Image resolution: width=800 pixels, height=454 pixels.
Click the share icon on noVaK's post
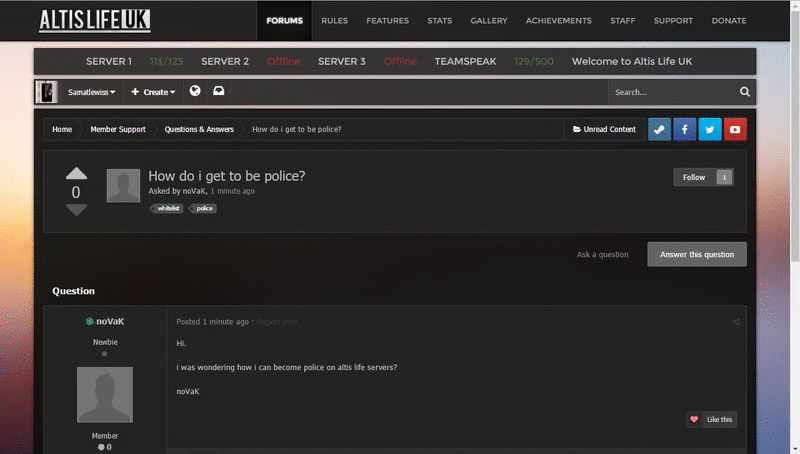[736, 321]
